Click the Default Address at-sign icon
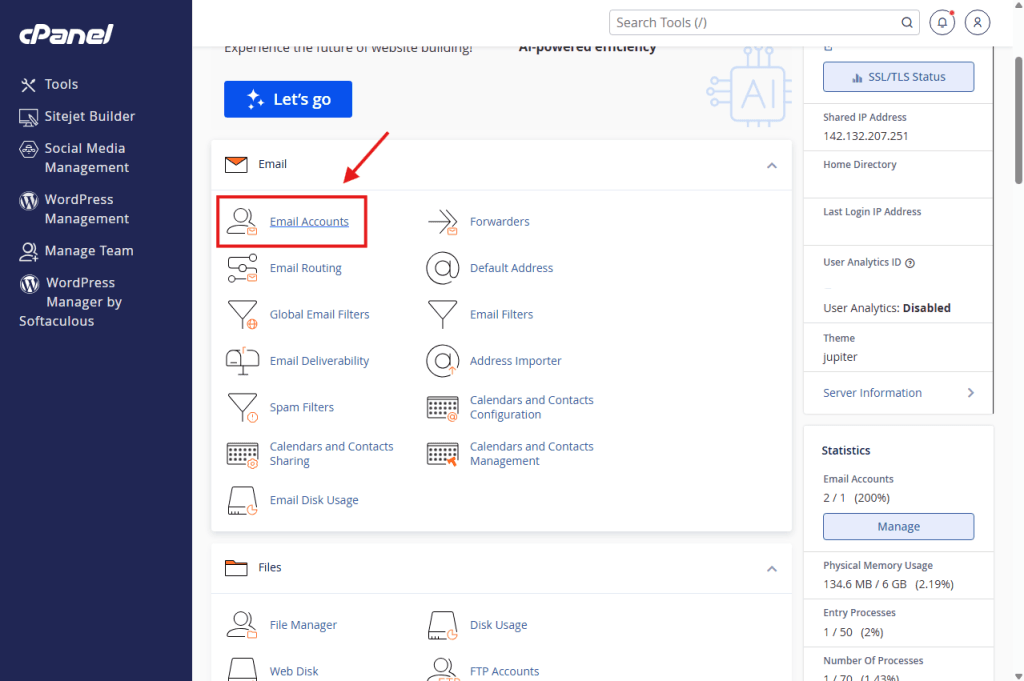1024x681 pixels. [442, 268]
